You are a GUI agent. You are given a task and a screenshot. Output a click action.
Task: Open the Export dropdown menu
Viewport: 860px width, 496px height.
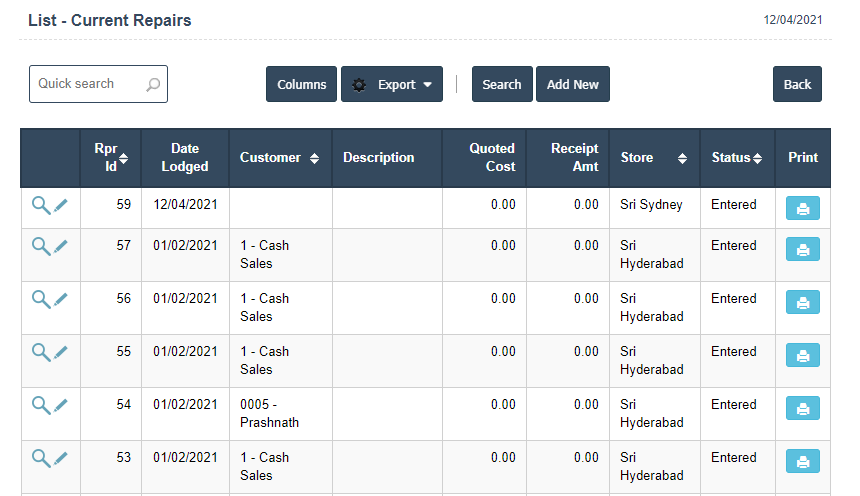click(x=391, y=85)
